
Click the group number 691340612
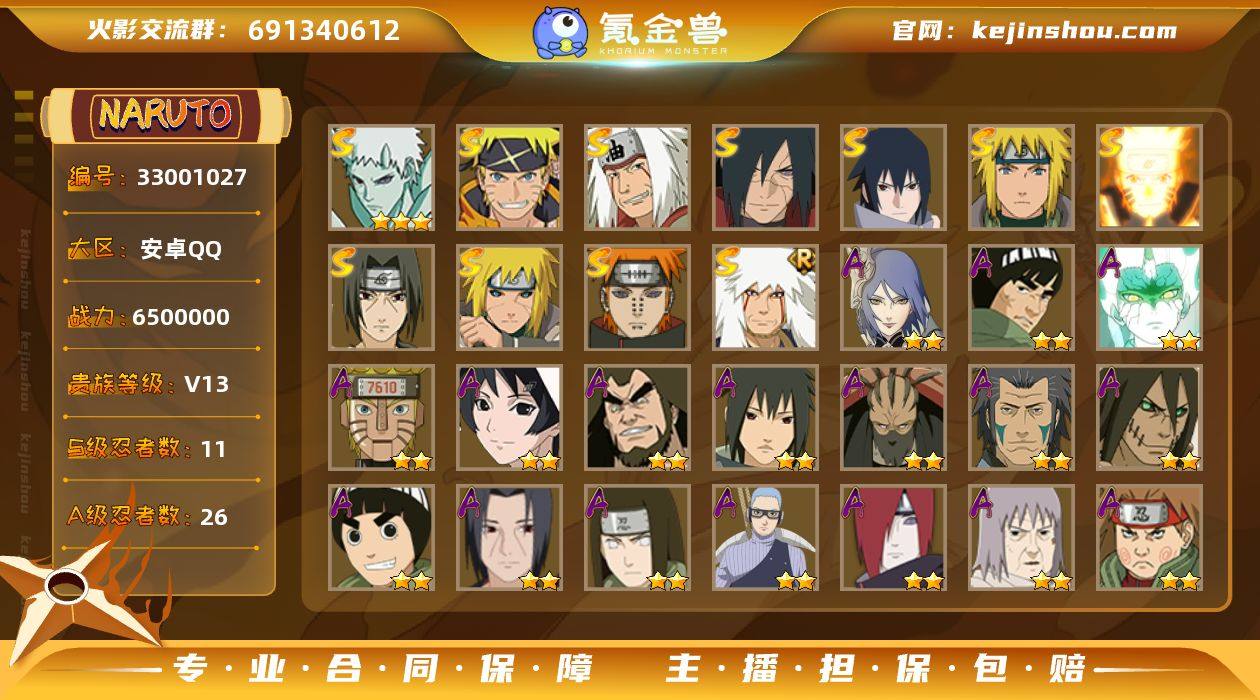point(324,30)
